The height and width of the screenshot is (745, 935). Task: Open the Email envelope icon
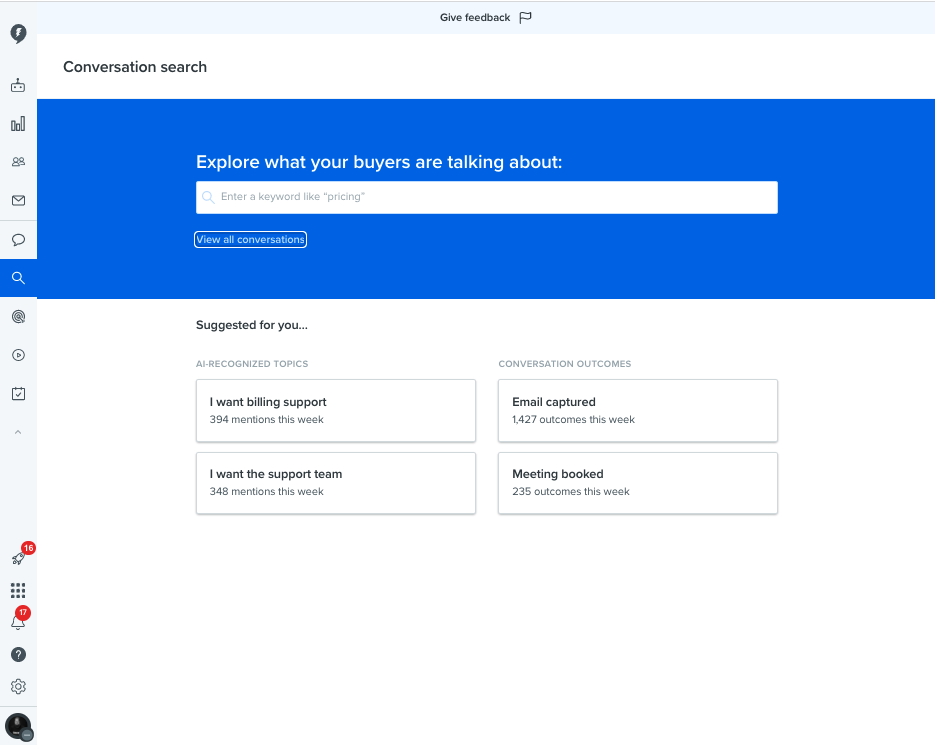tap(18, 200)
